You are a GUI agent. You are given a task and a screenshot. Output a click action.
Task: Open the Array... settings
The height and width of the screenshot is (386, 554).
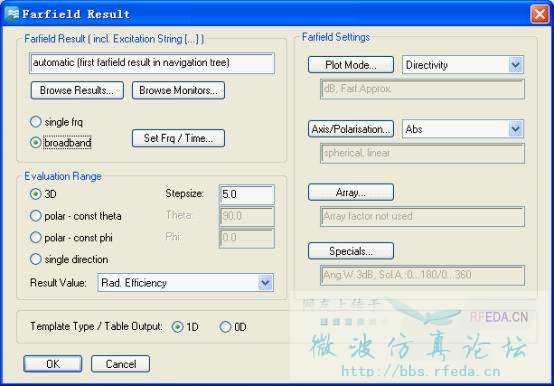click(x=351, y=192)
